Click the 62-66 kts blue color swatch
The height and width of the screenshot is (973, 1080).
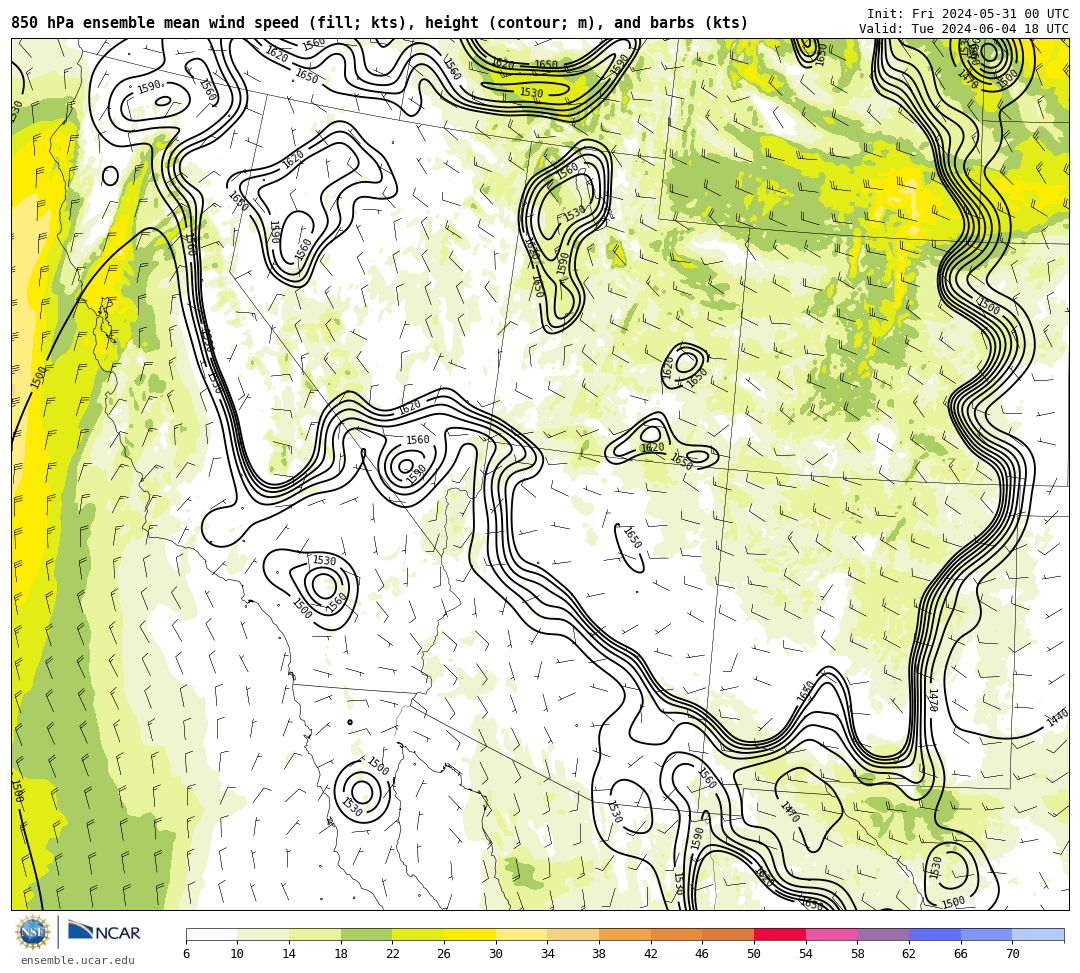(935, 935)
